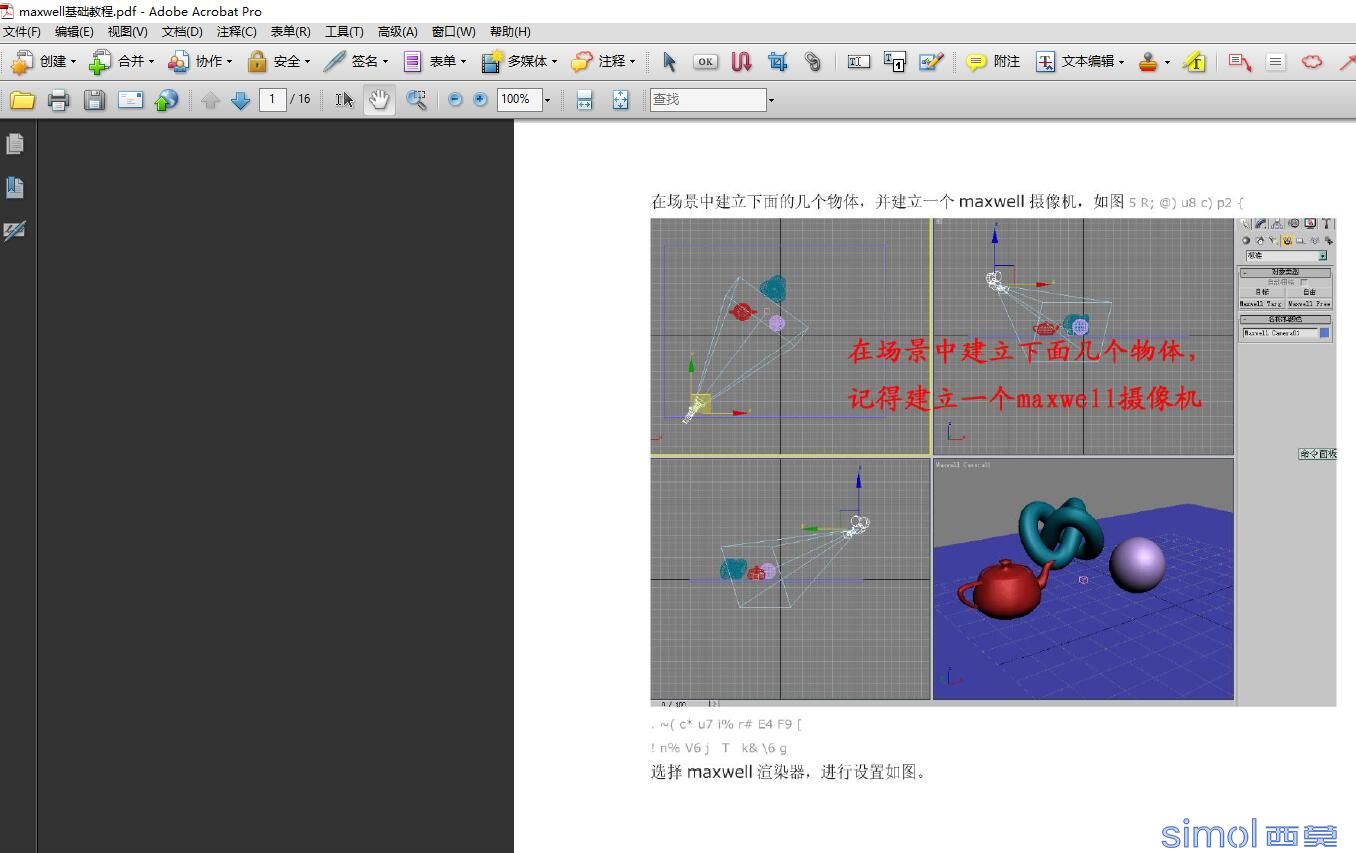Open the 窗口(W) menu
This screenshot has width=1356, height=853.
point(453,32)
